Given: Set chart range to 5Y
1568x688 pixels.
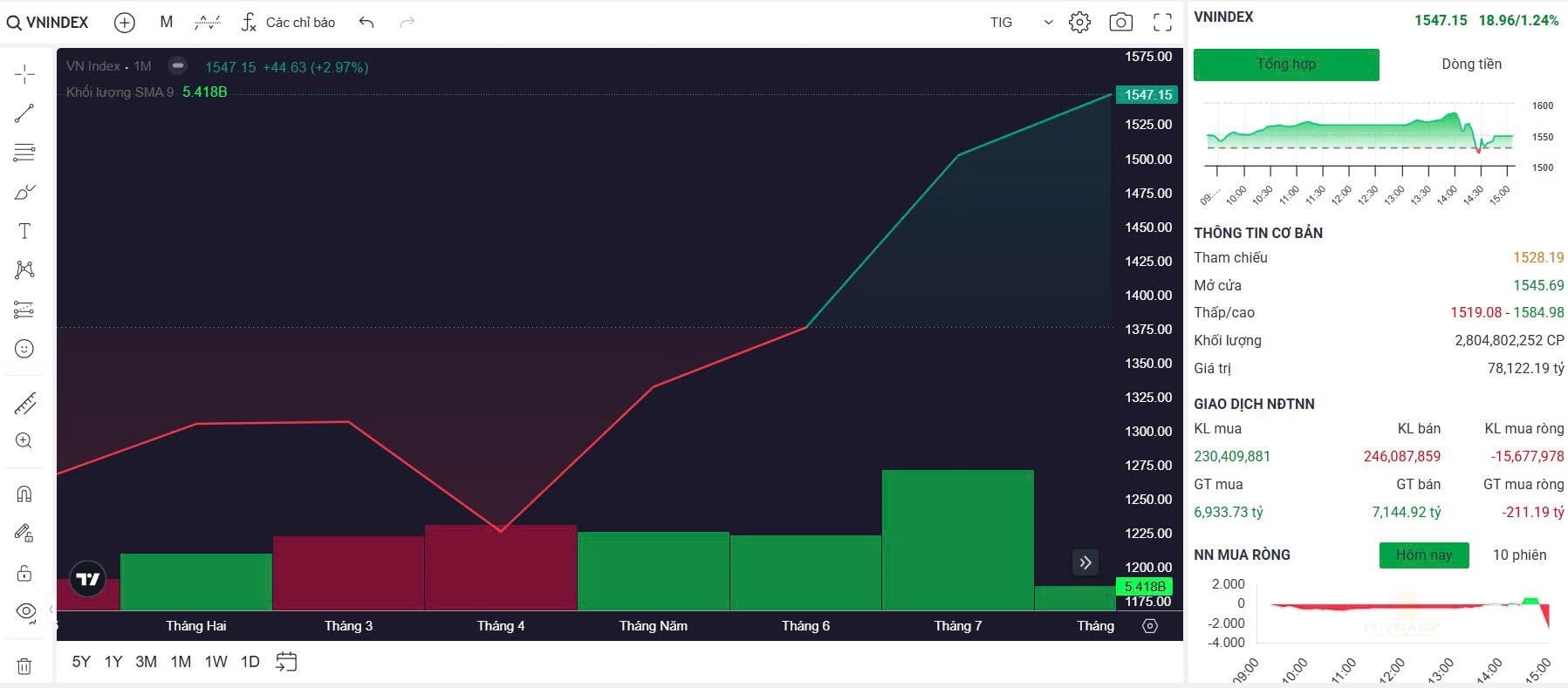Looking at the screenshot, I should [81, 662].
